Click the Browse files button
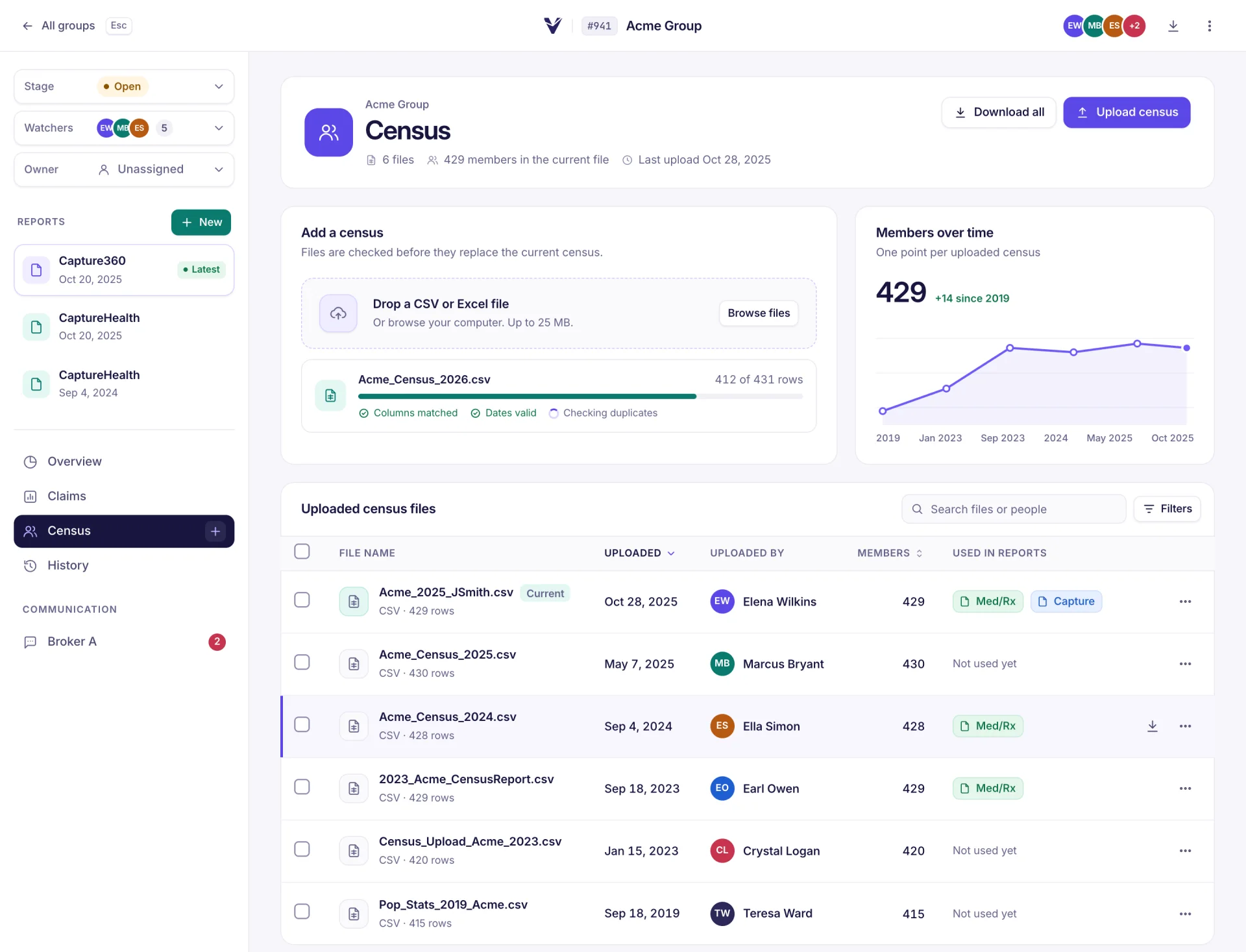The image size is (1246, 952). coord(759,313)
